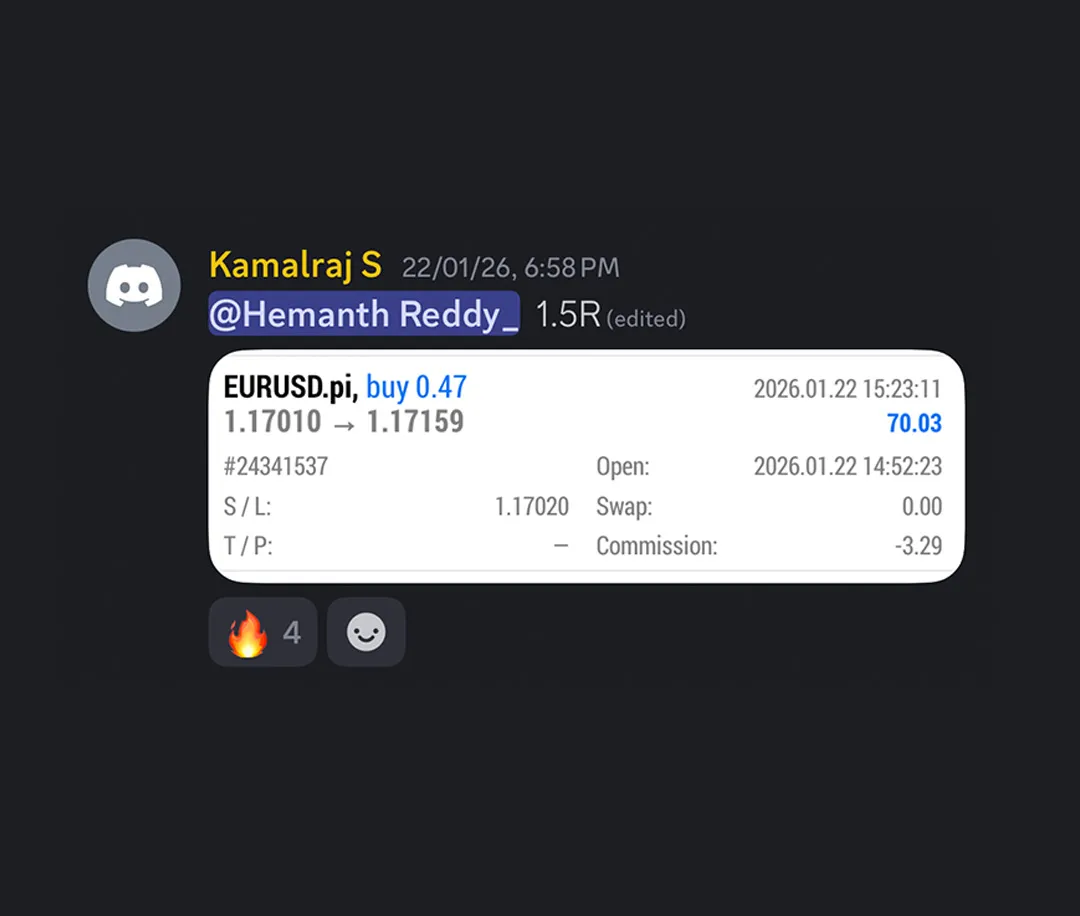Click the Discord default avatar icon

pyautogui.click(x=134, y=285)
